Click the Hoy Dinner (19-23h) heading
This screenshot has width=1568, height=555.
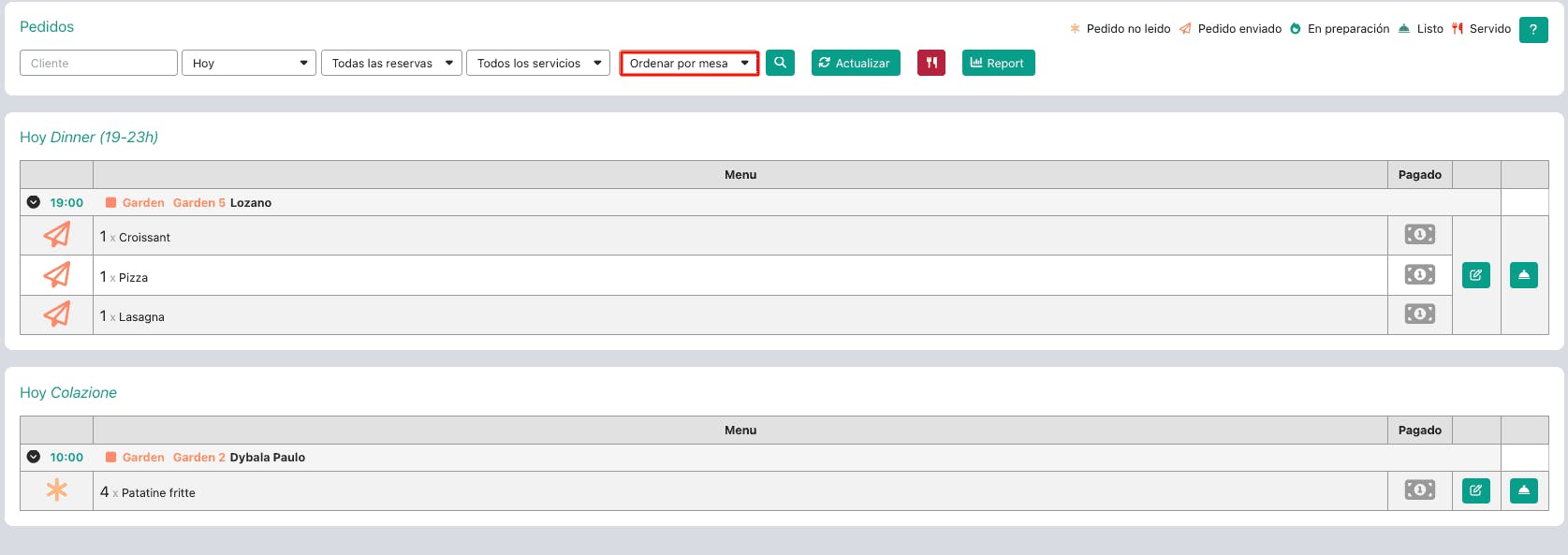tap(89, 137)
